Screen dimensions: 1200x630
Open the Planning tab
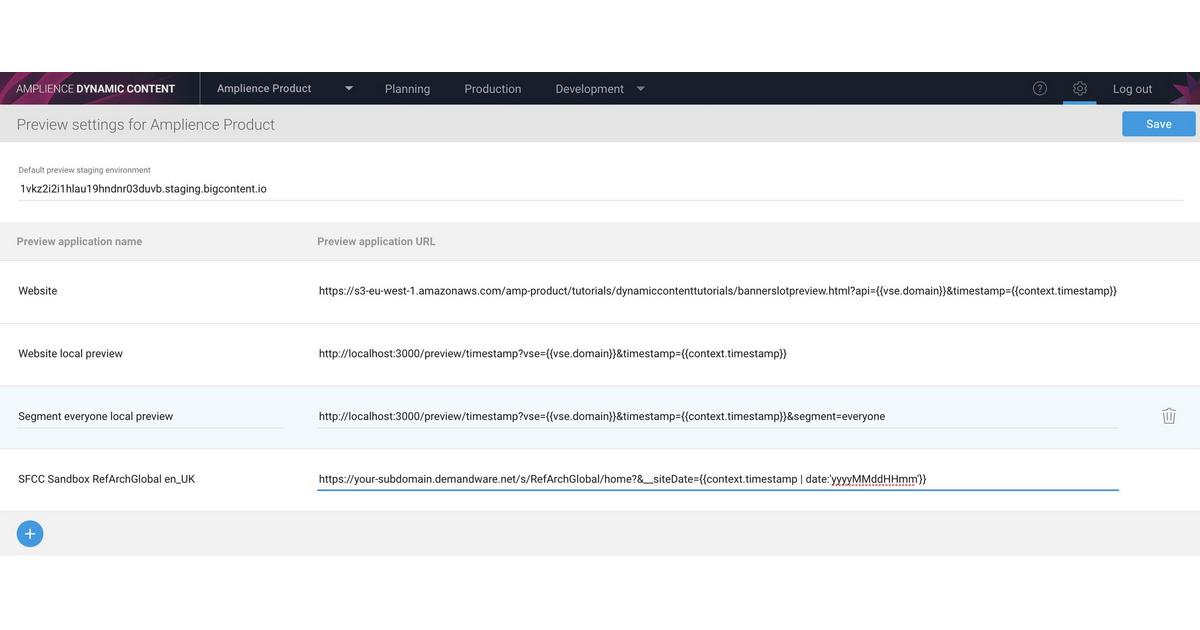pyautogui.click(x=407, y=89)
